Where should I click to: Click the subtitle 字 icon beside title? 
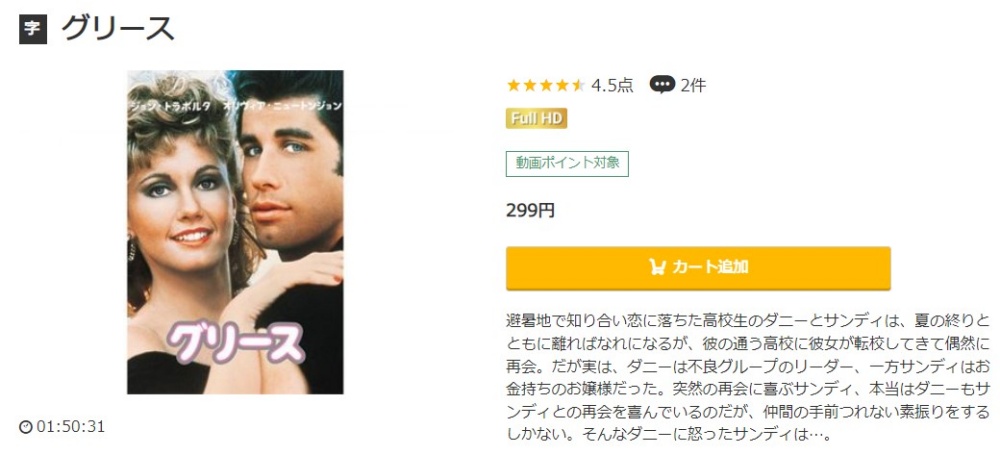click(33, 29)
